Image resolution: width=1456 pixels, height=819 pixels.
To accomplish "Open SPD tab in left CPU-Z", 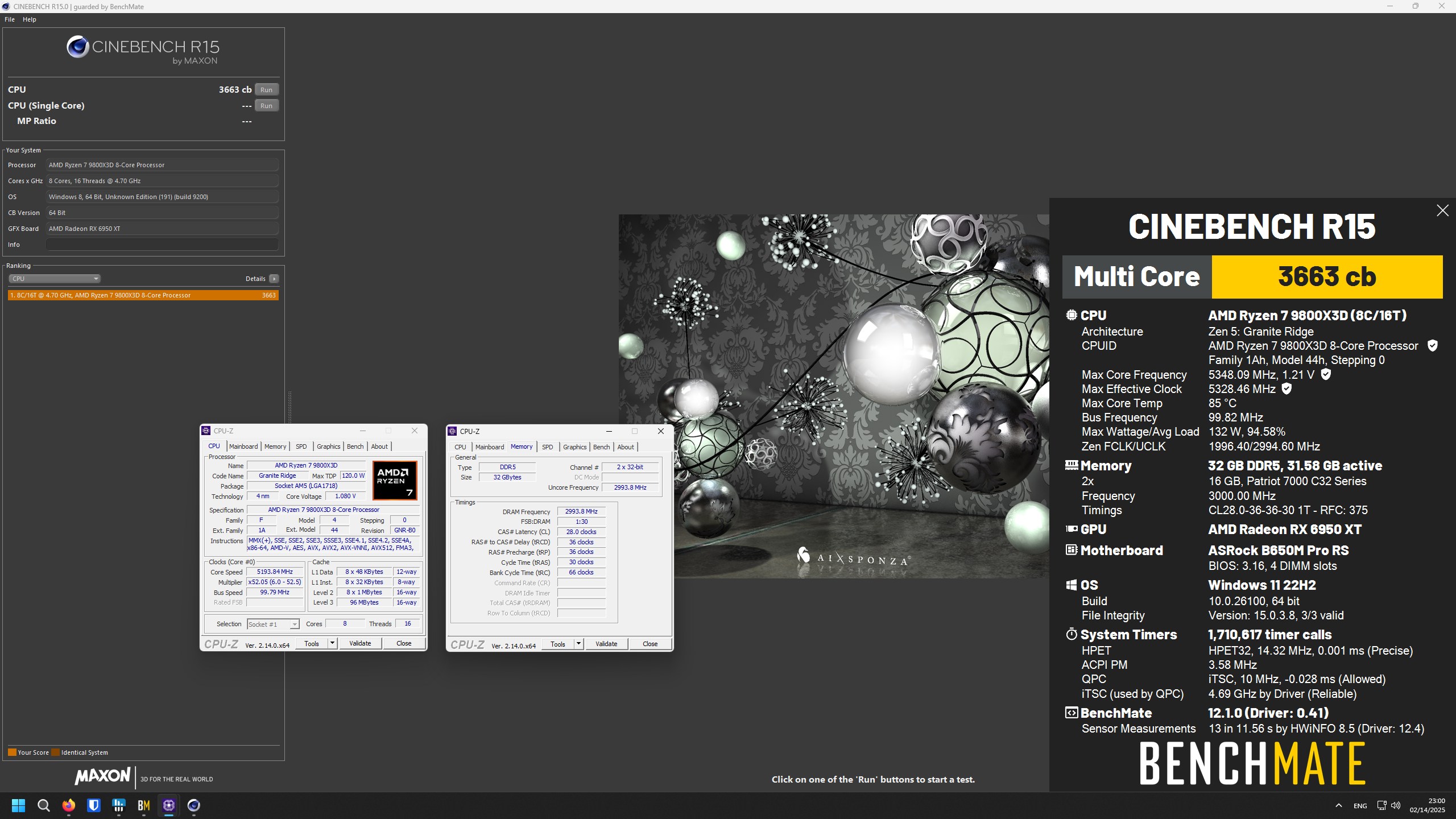I will [301, 446].
